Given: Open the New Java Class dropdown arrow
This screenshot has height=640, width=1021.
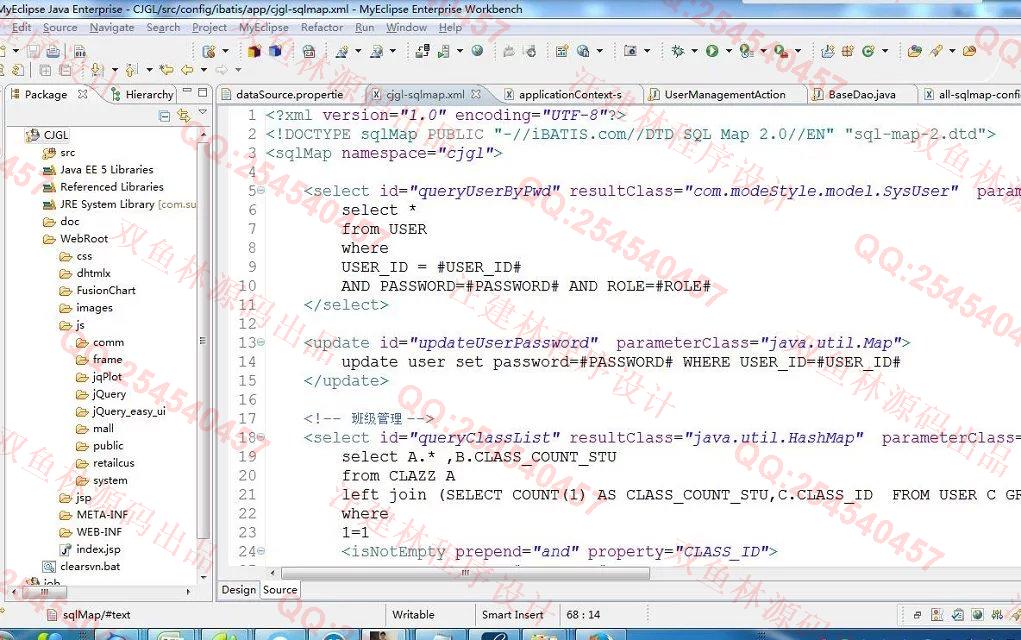Looking at the screenshot, I should (885, 51).
